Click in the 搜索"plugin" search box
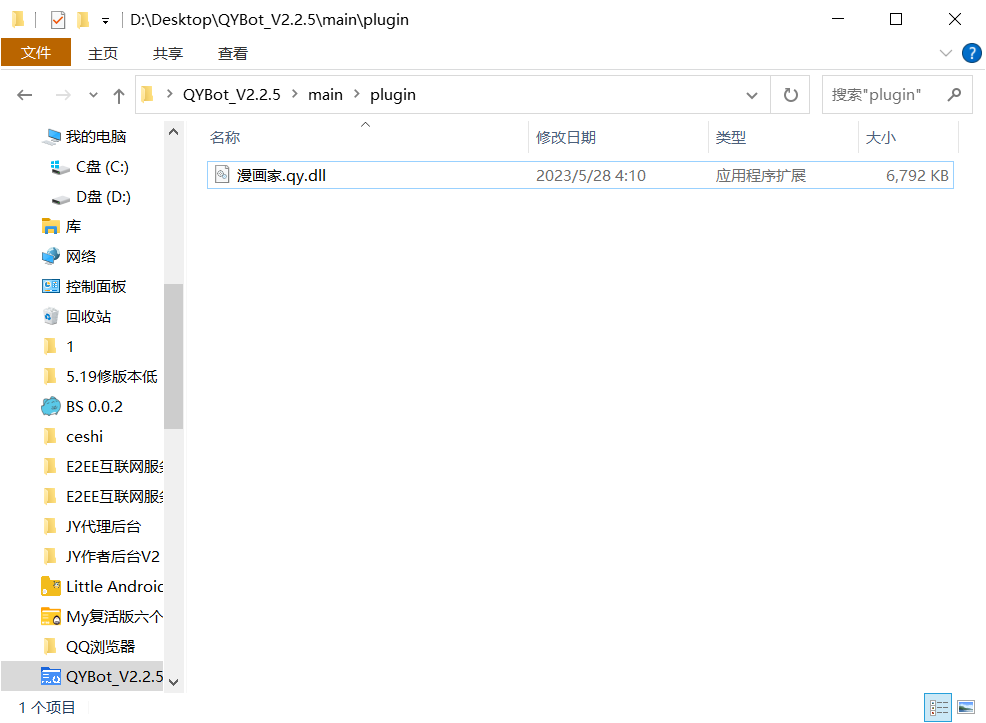 click(x=884, y=95)
